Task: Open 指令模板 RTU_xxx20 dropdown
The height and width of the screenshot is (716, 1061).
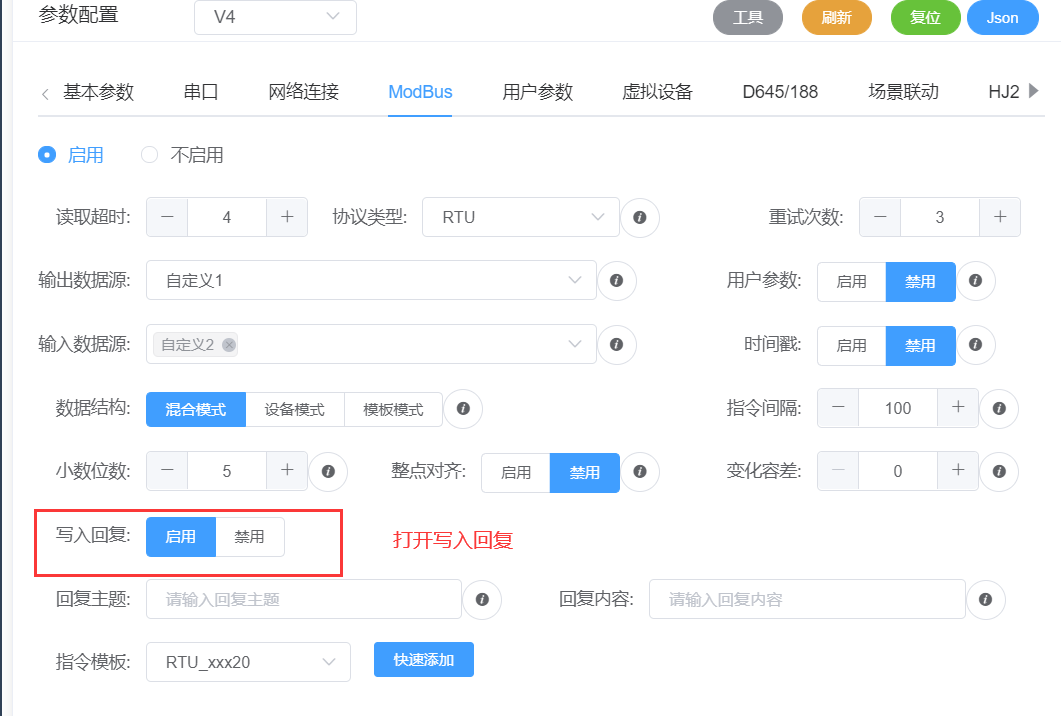Action: click(248, 662)
